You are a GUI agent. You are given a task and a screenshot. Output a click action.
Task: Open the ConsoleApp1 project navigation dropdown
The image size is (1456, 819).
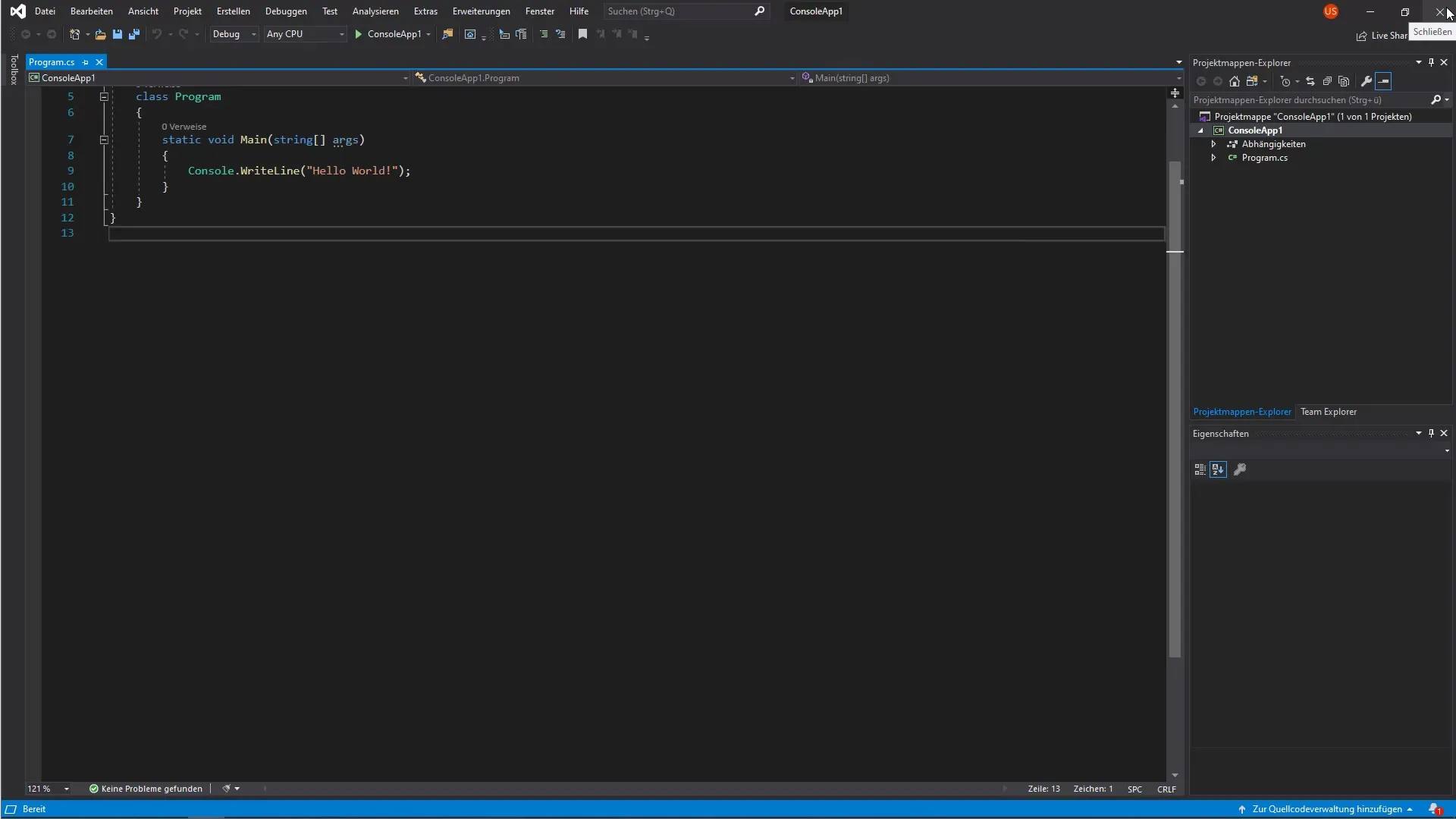[x=218, y=78]
